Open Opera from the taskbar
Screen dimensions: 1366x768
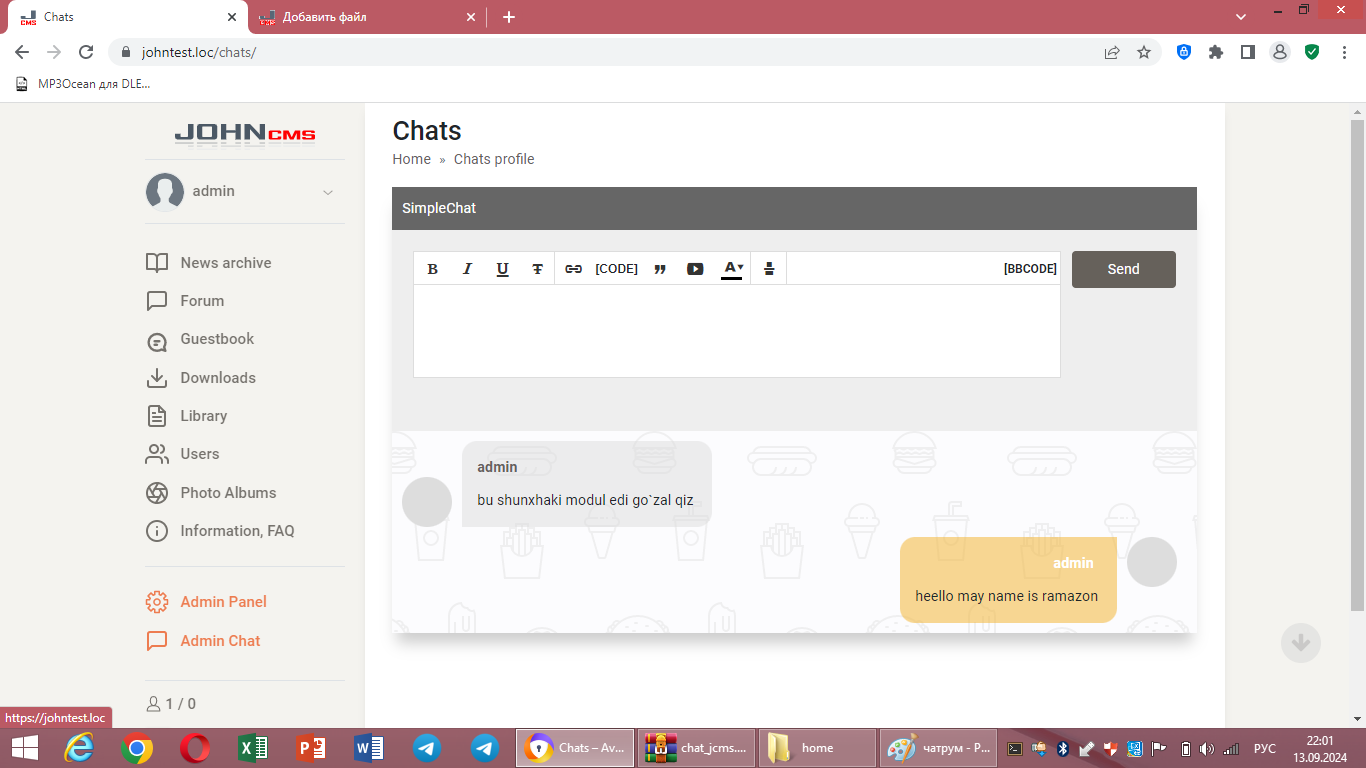[195, 748]
